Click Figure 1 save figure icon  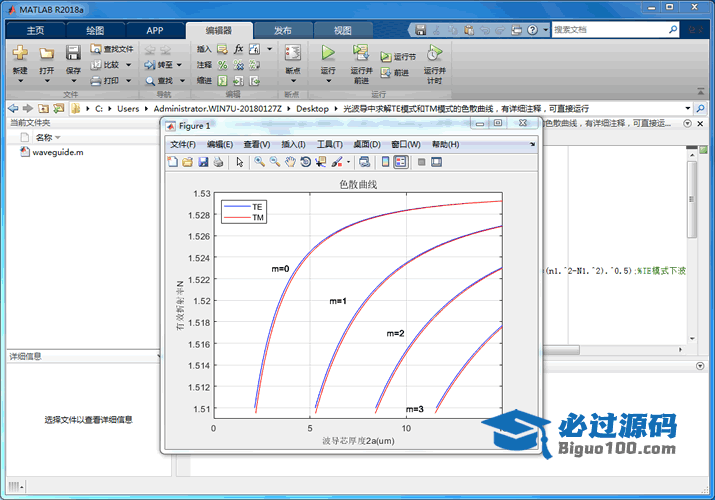(203, 162)
